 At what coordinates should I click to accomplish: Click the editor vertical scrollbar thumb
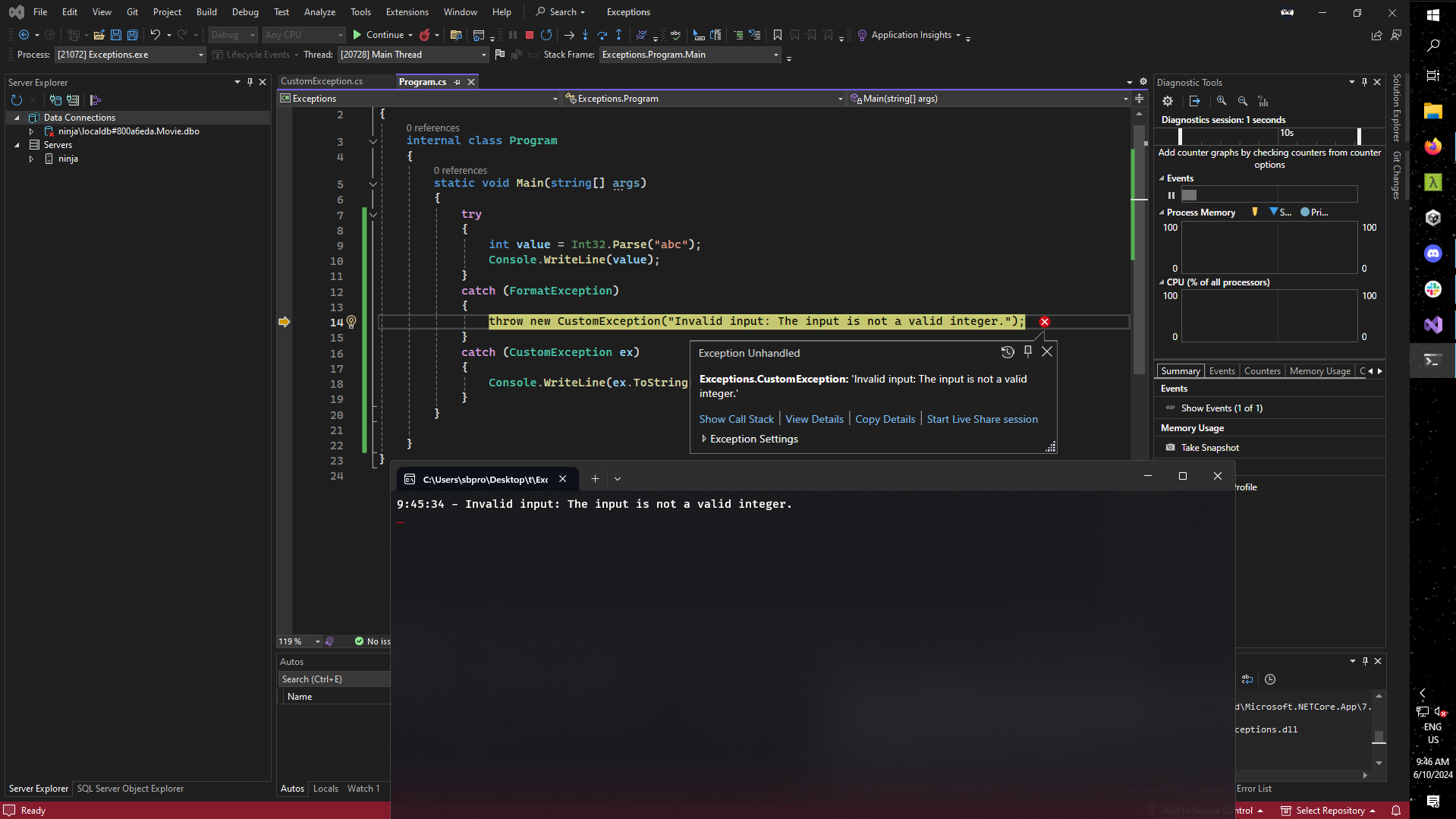(1139, 250)
